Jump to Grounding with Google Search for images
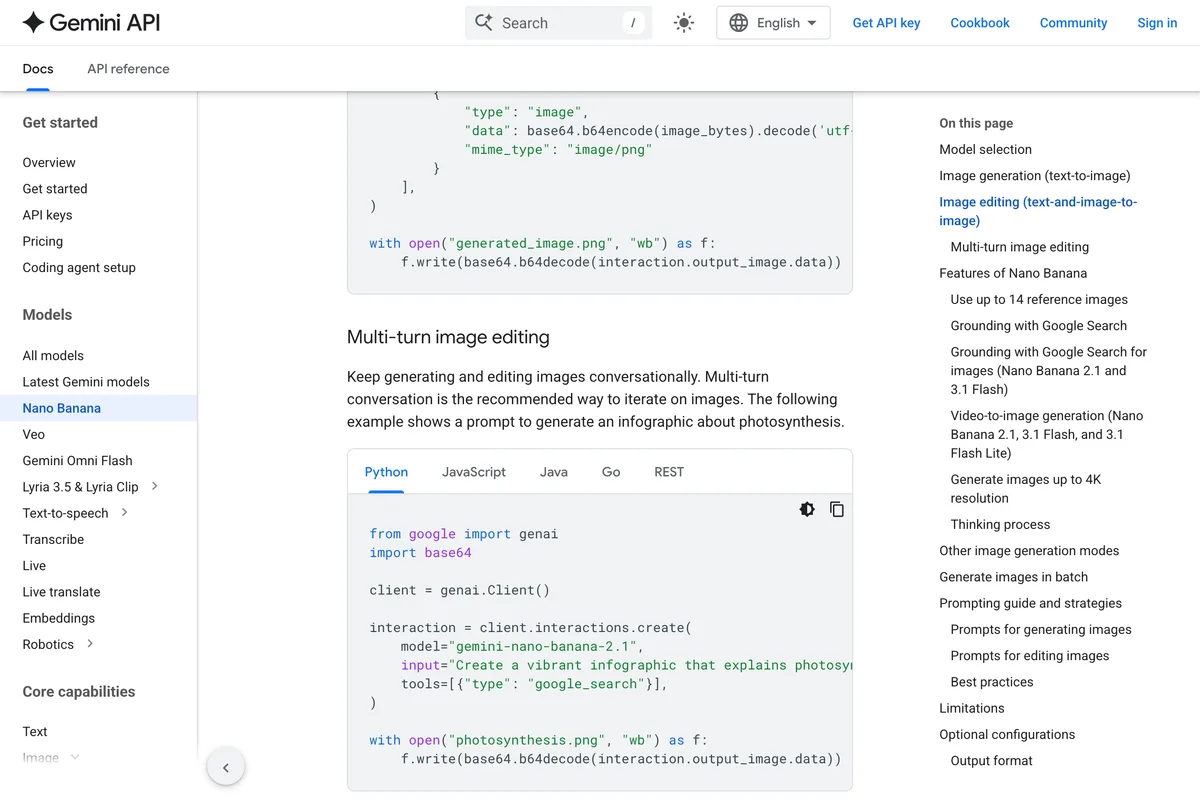Viewport: 1200px width, 800px height. pyautogui.click(x=1049, y=370)
